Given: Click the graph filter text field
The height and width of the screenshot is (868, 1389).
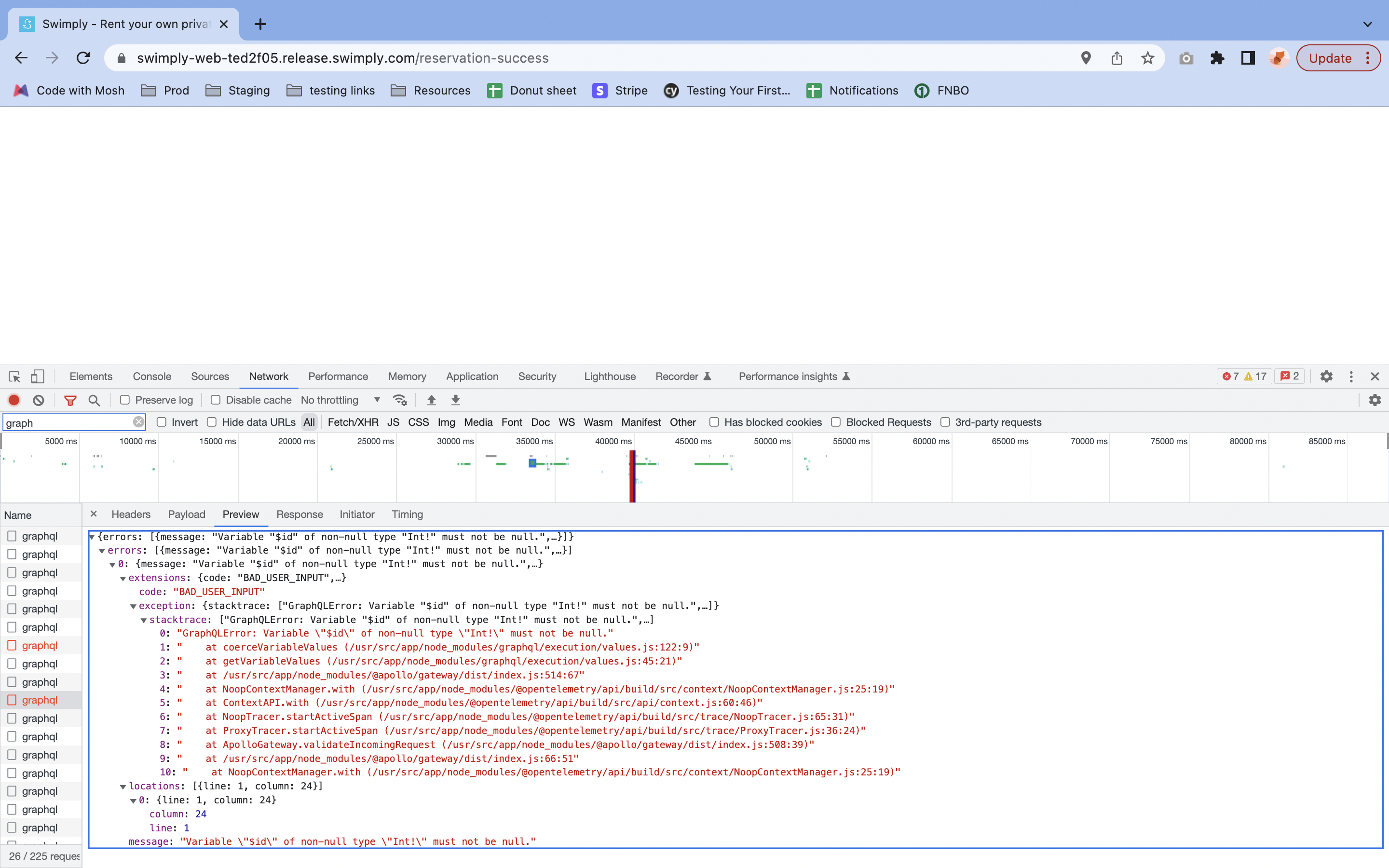Looking at the screenshot, I should 68,422.
